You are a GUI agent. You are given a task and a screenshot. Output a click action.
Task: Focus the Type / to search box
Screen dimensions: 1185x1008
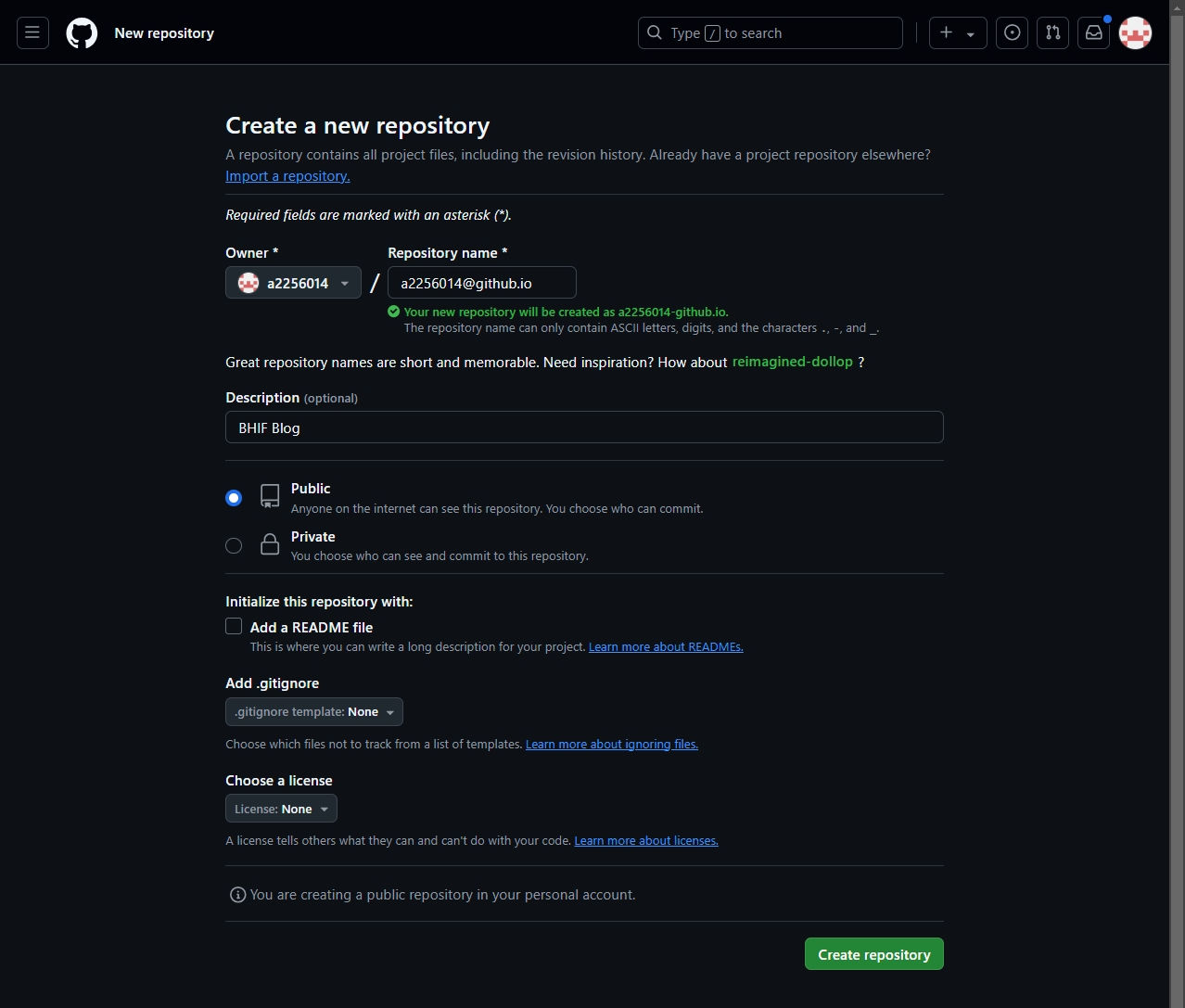pos(771,32)
